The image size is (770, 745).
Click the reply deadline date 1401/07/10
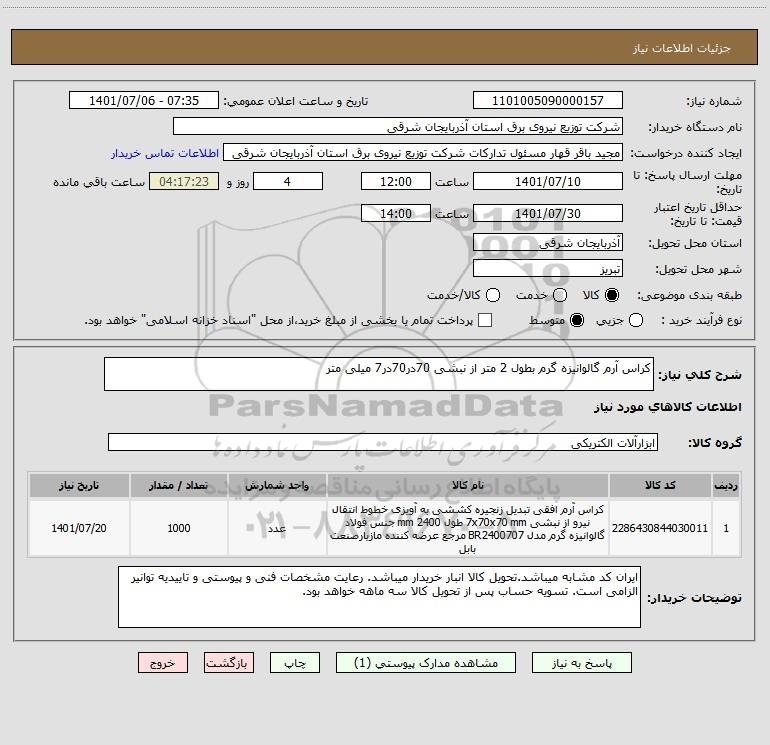click(548, 181)
